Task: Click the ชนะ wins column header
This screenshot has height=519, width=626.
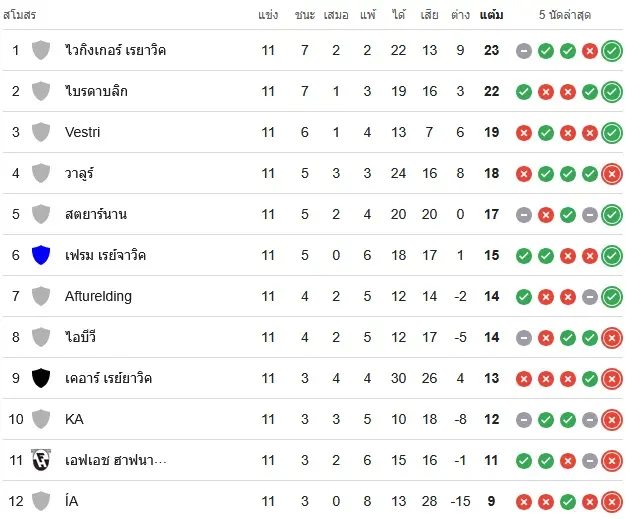Action: [x=305, y=15]
